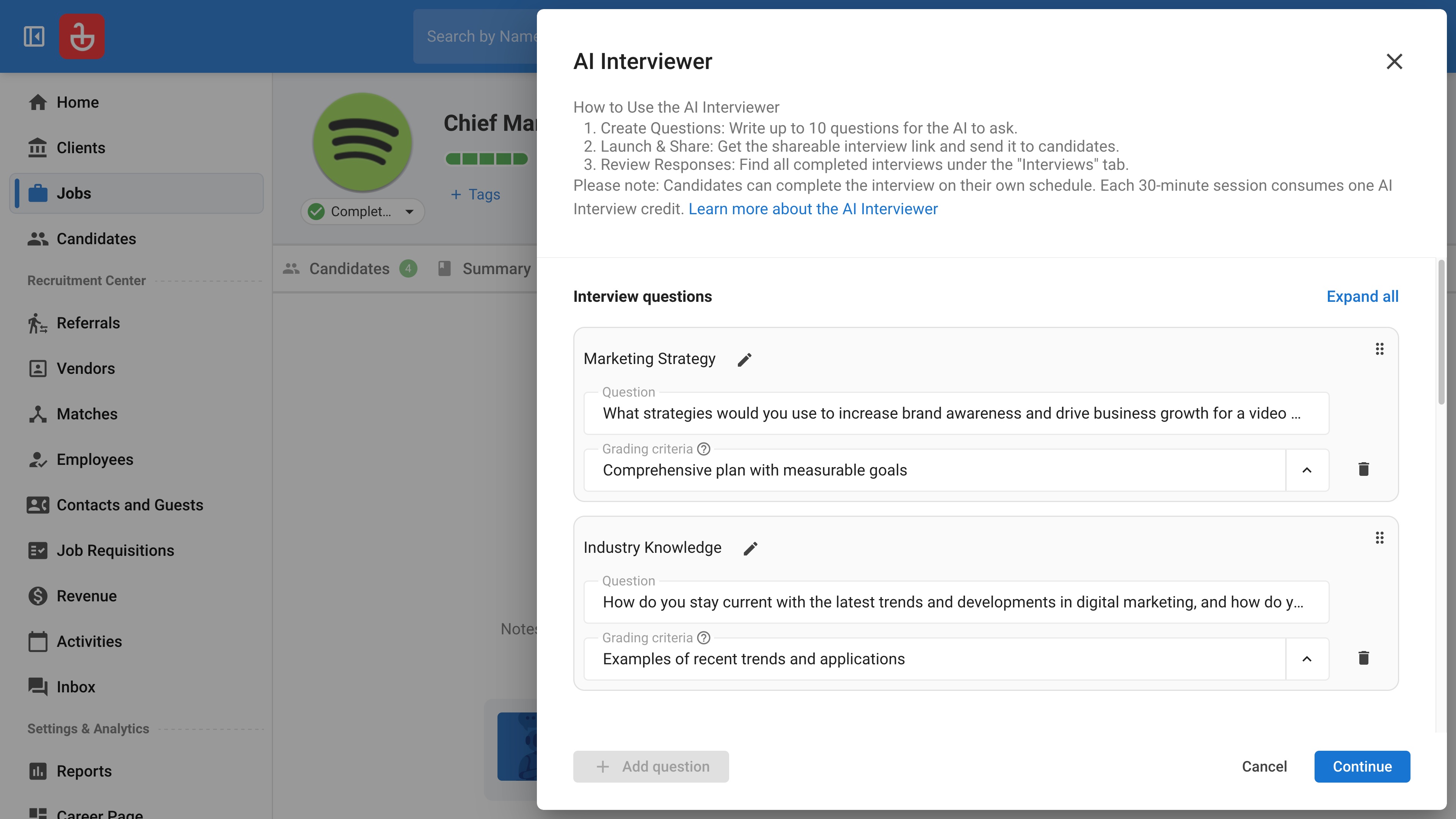1456x819 pixels.
Task: Switch to the Candidates tab
Action: click(x=349, y=268)
